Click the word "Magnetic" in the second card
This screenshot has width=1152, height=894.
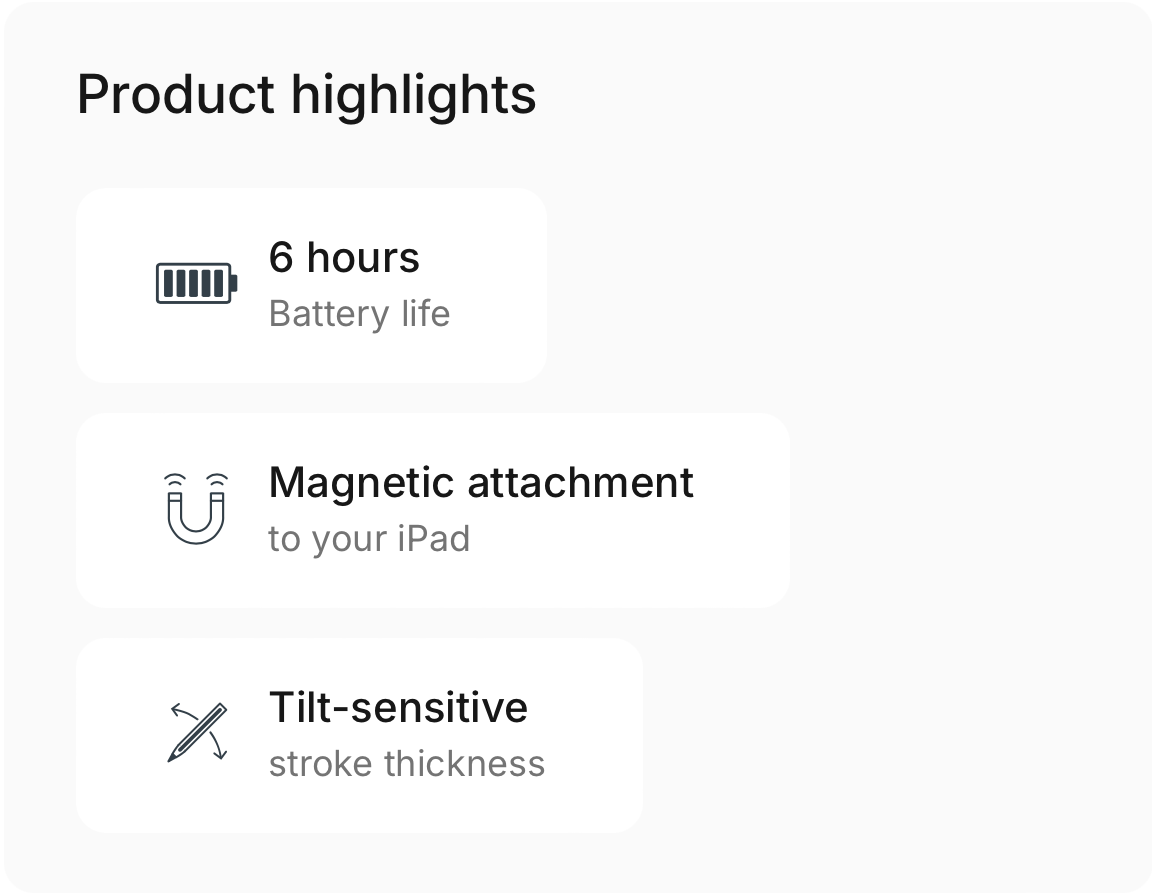pyautogui.click(x=362, y=483)
